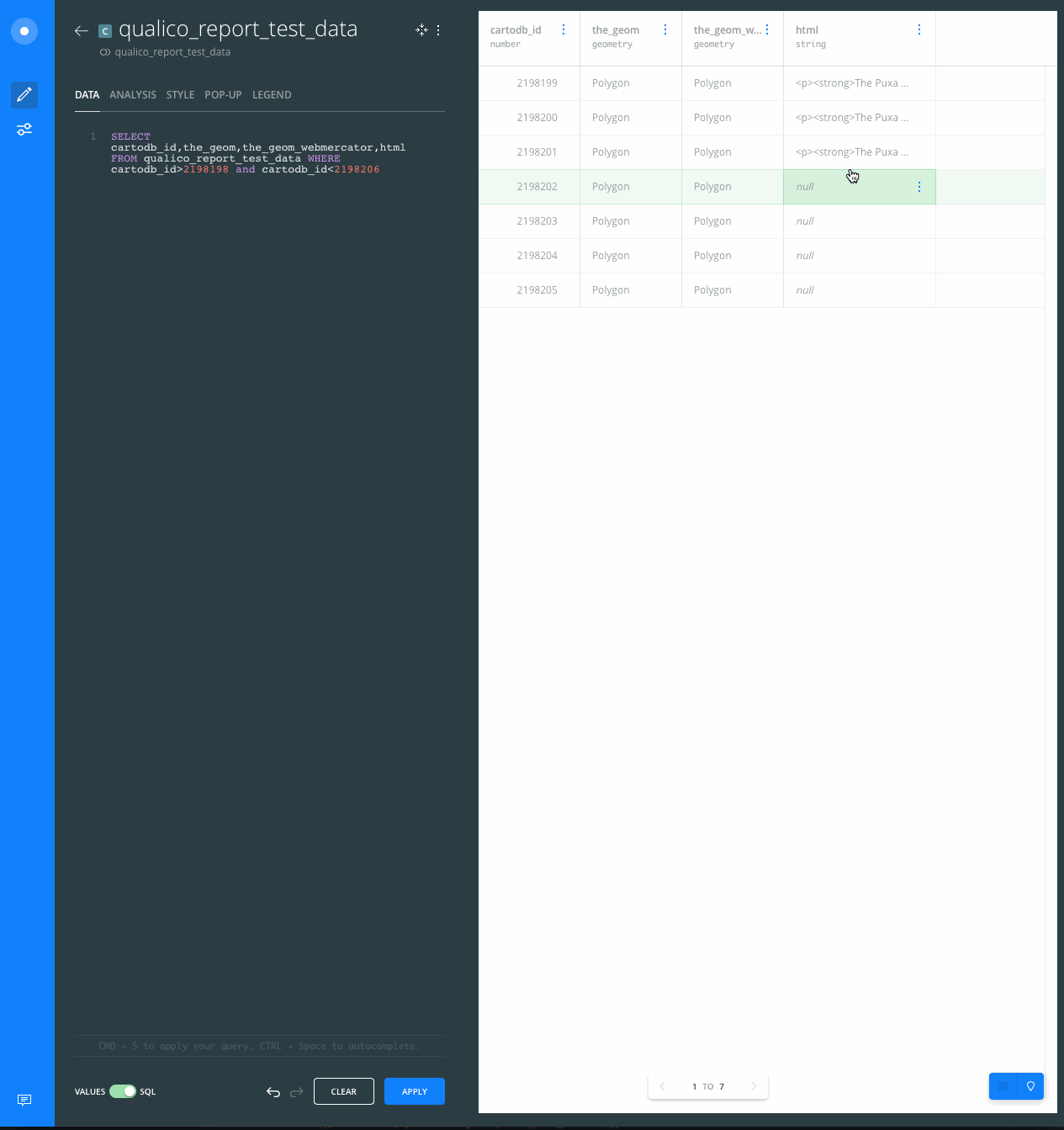
Task: Click the_geom Polygon cell of row 2198199
Action: (x=631, y=83)
